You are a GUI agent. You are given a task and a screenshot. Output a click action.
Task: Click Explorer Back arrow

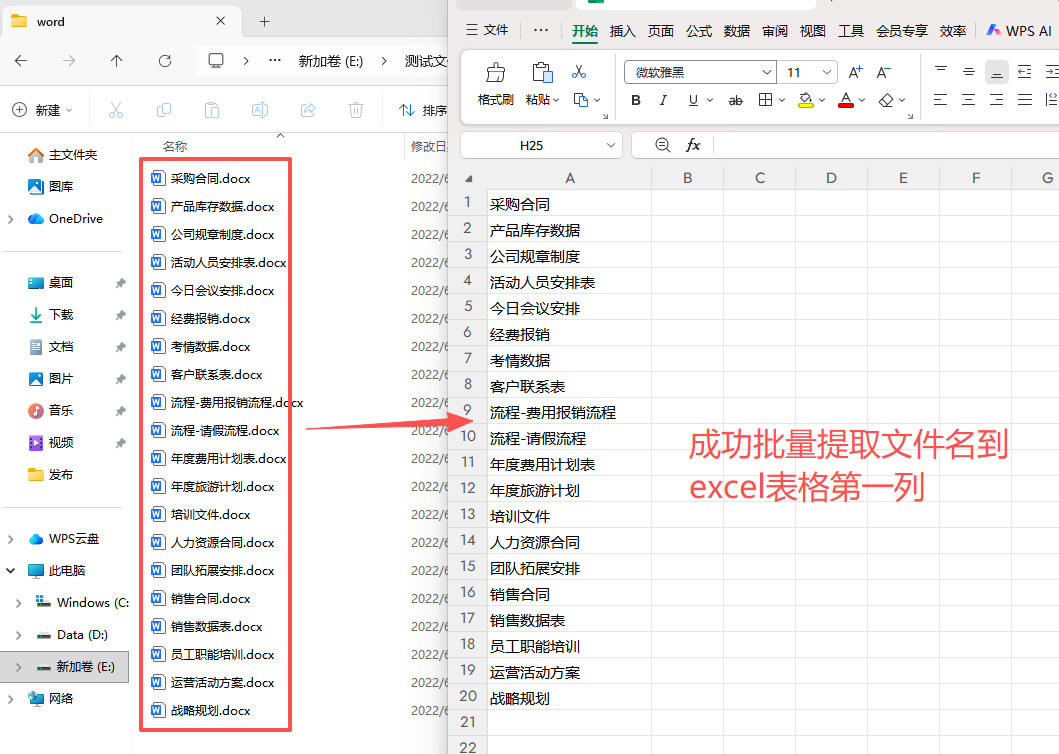coord(21,61)
